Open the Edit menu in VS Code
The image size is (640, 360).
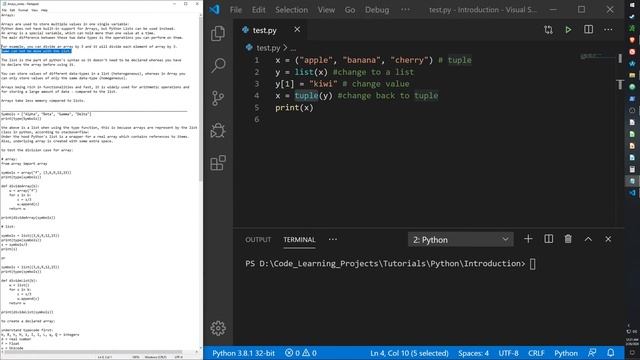(258, 9)
